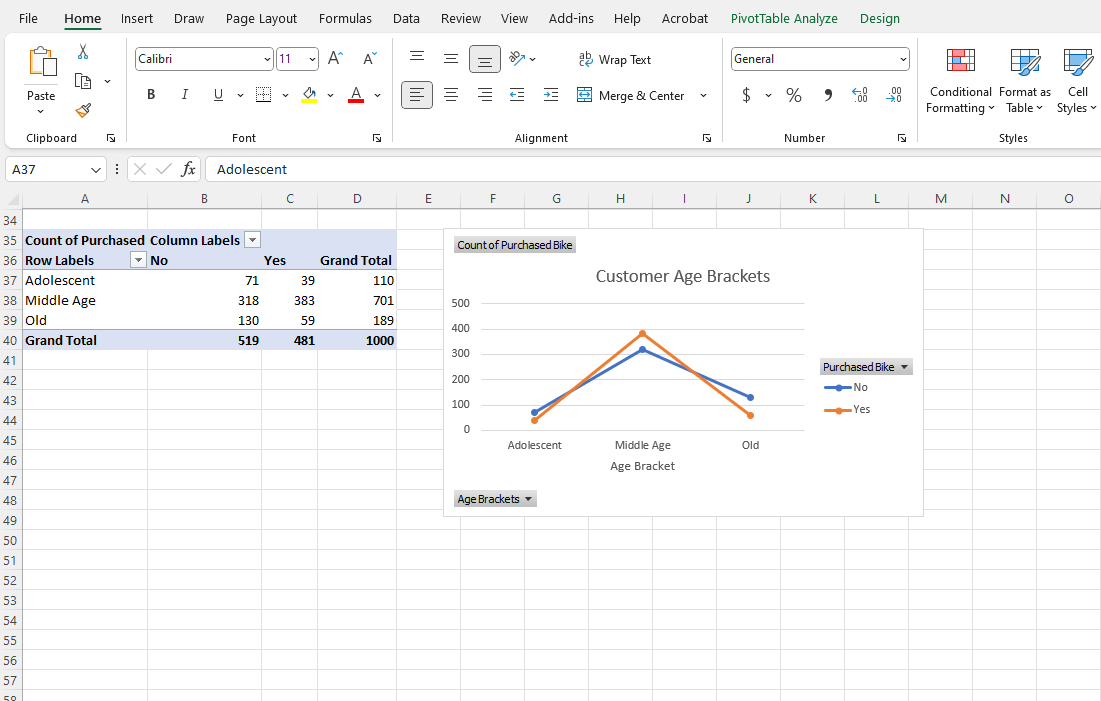Apply the Percent Style number format
This screenshot has width=1101, height=701.
[x=794, y=94]
